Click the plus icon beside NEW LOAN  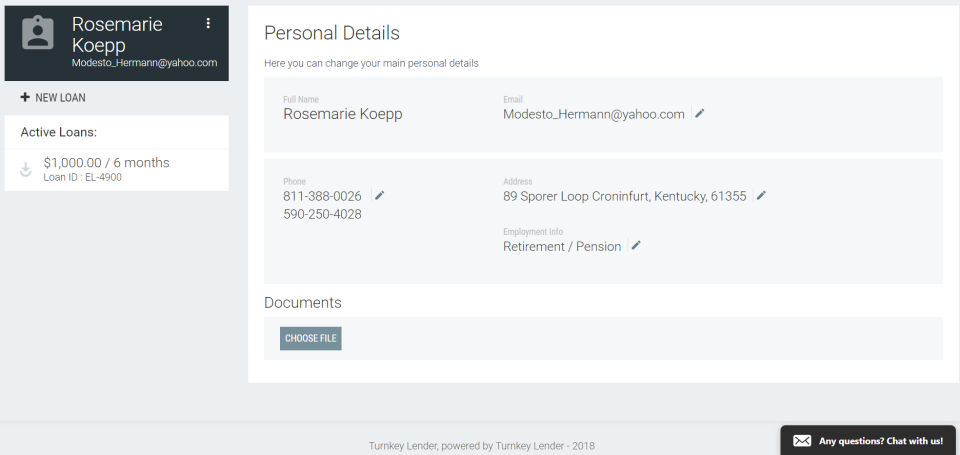[25, 98]
